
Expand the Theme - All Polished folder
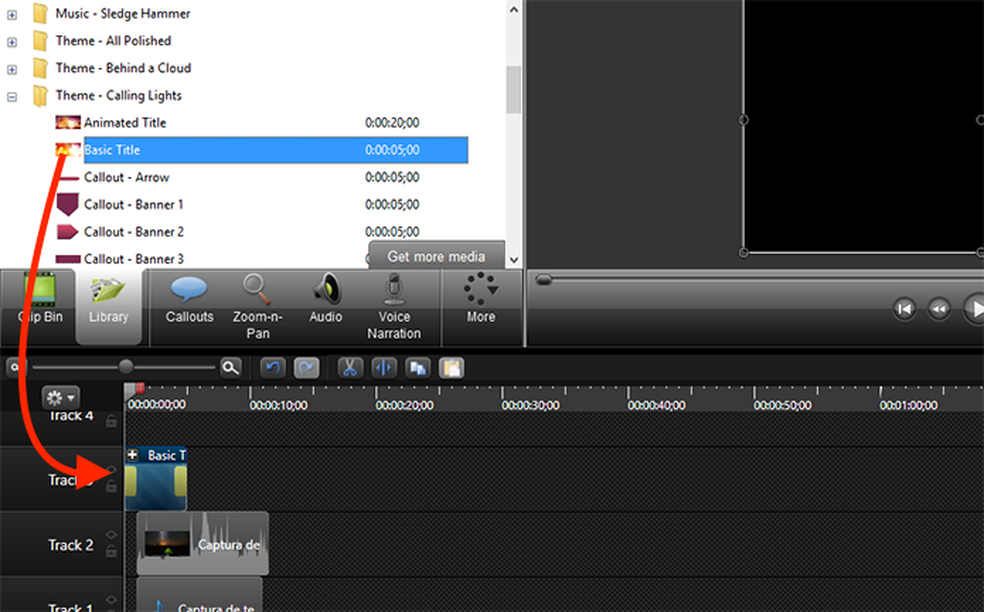click(10, 41)
